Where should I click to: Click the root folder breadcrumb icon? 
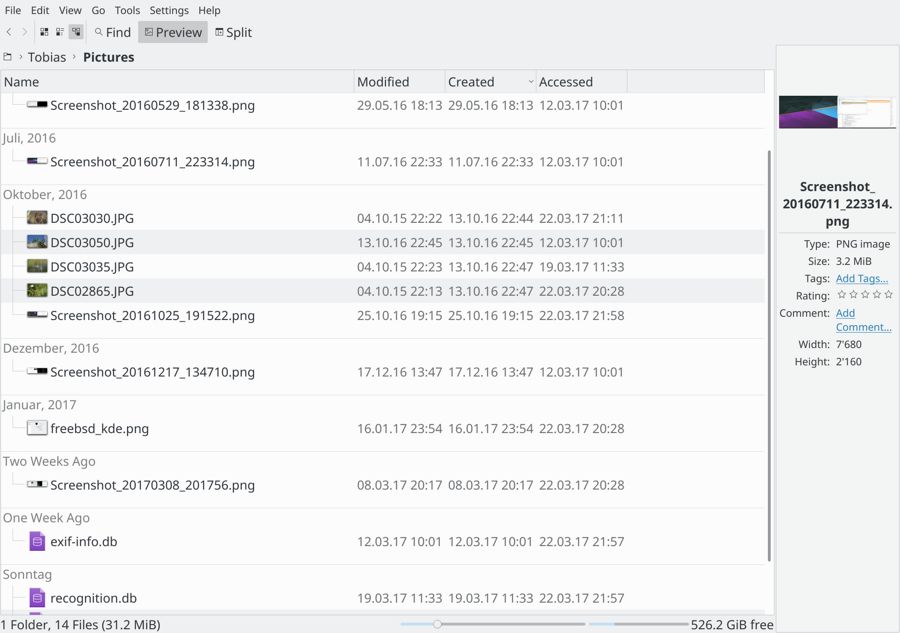pos(7,57)
